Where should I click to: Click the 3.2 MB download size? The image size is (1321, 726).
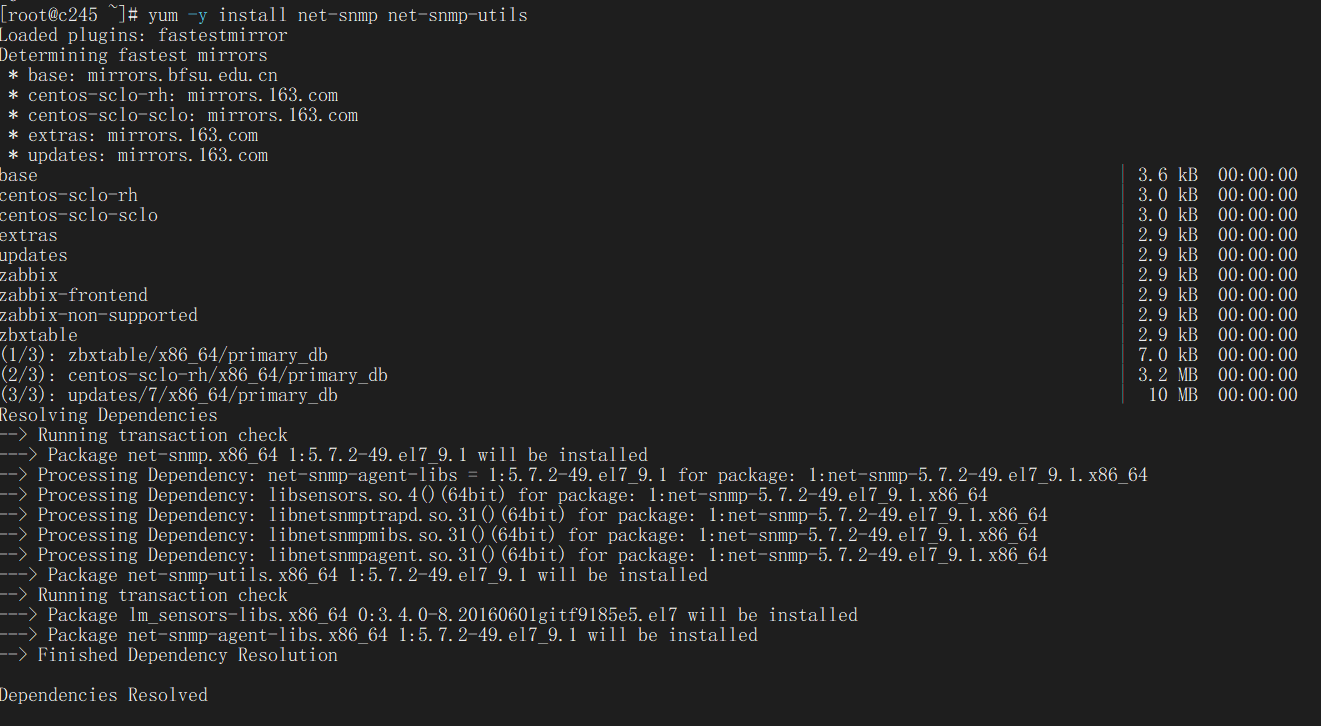tap(1167, 375)
